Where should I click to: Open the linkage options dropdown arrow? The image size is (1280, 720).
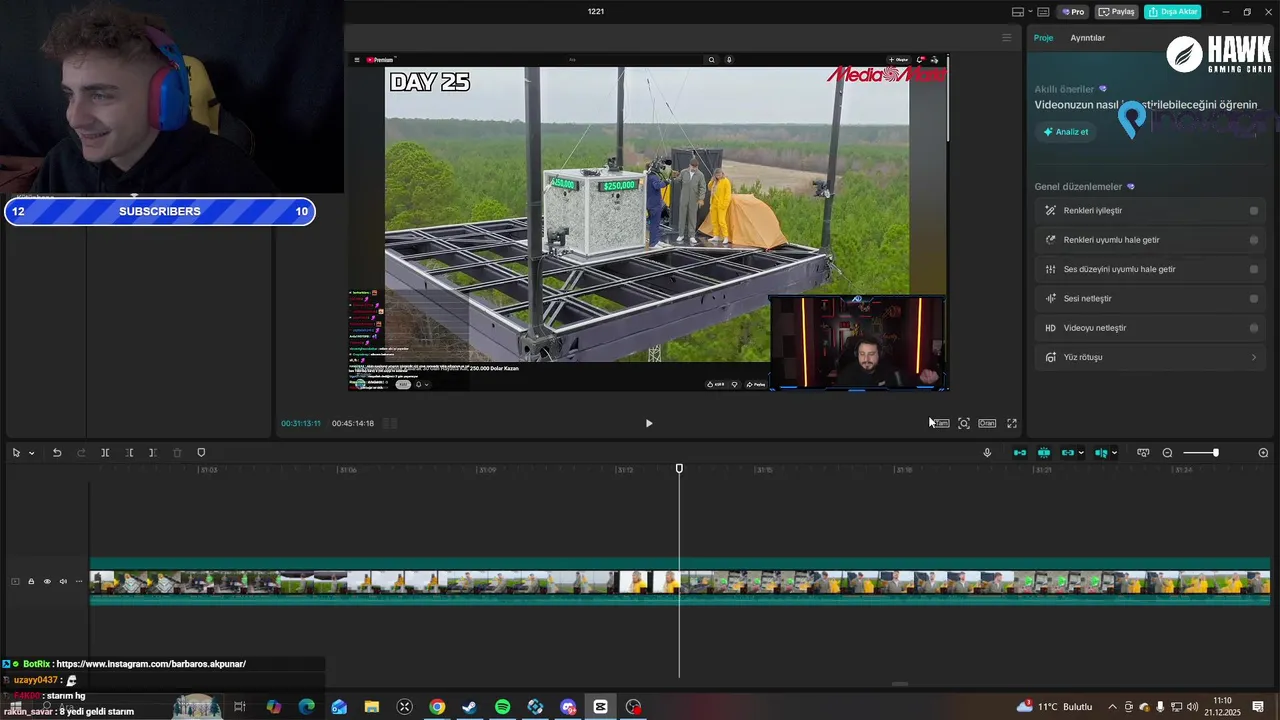click(x=1081, y=453)
